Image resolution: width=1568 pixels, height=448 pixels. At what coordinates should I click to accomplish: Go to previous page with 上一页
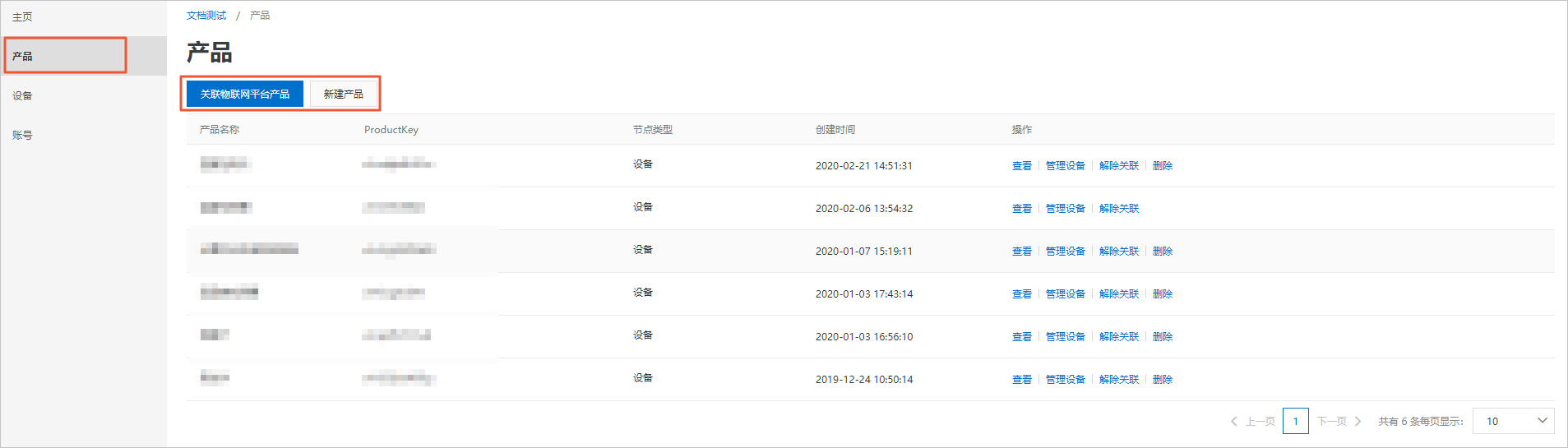click(x=1253, y=421)
